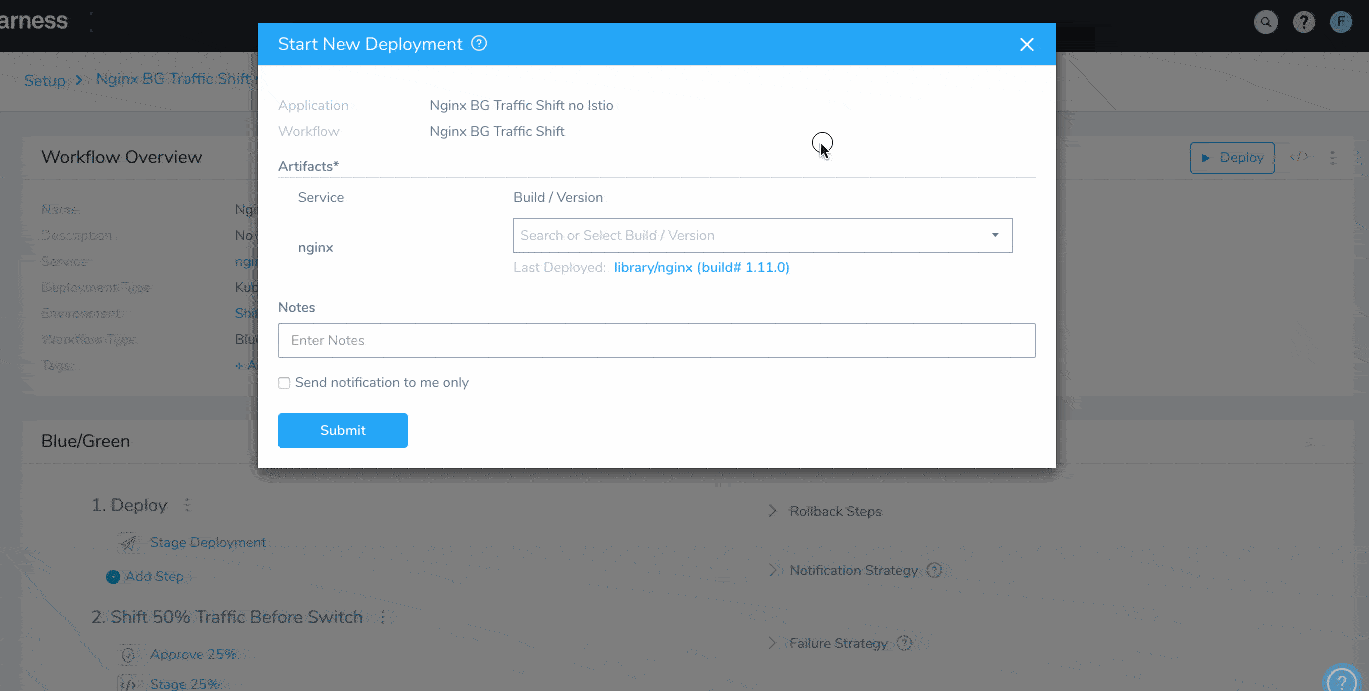Open the Stage 25% step
The image size is (1369, 691).
pos(185,684)
